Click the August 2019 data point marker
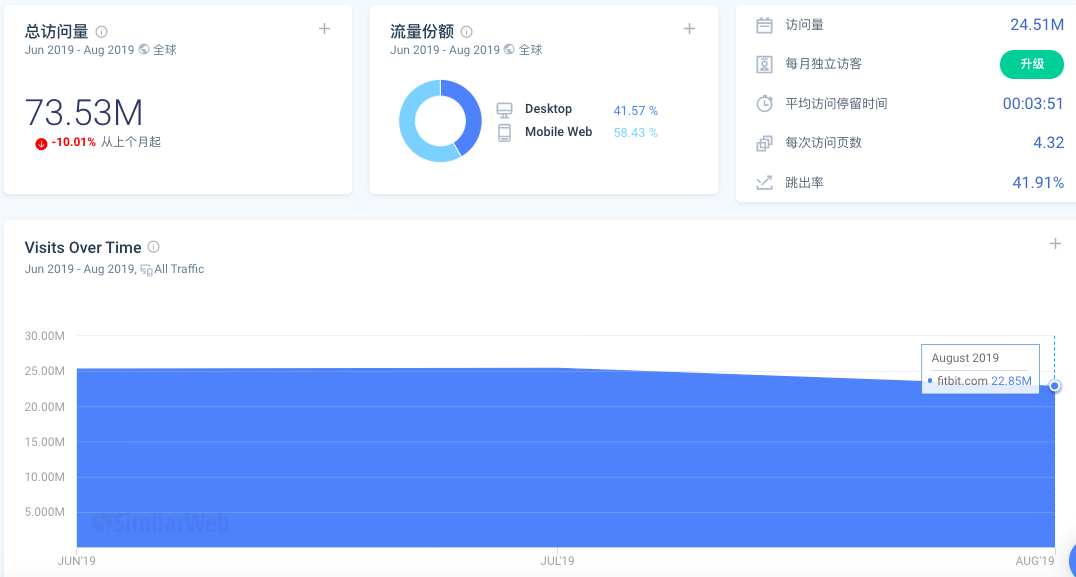Screen dimensions: 1076x577 pos(1055,386)
